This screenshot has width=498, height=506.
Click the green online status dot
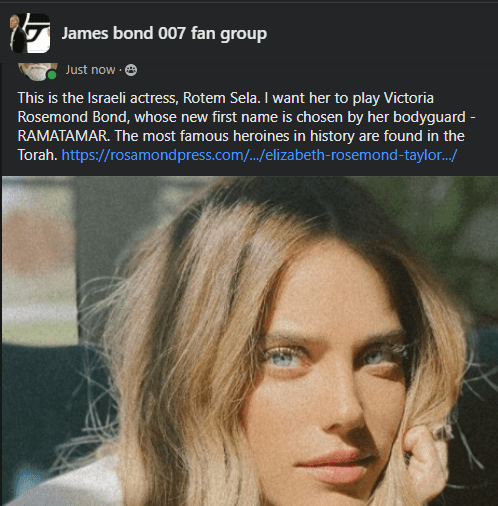[52, 75]
